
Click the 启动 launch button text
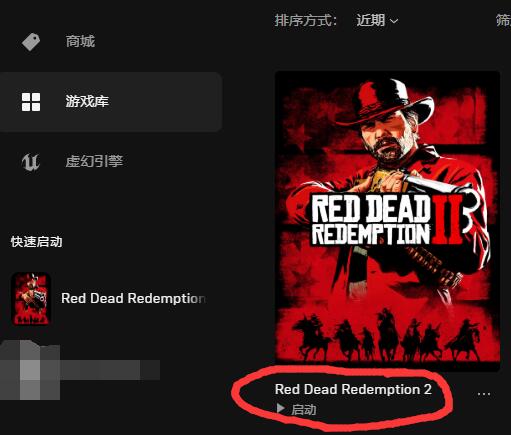coord(303,409)
